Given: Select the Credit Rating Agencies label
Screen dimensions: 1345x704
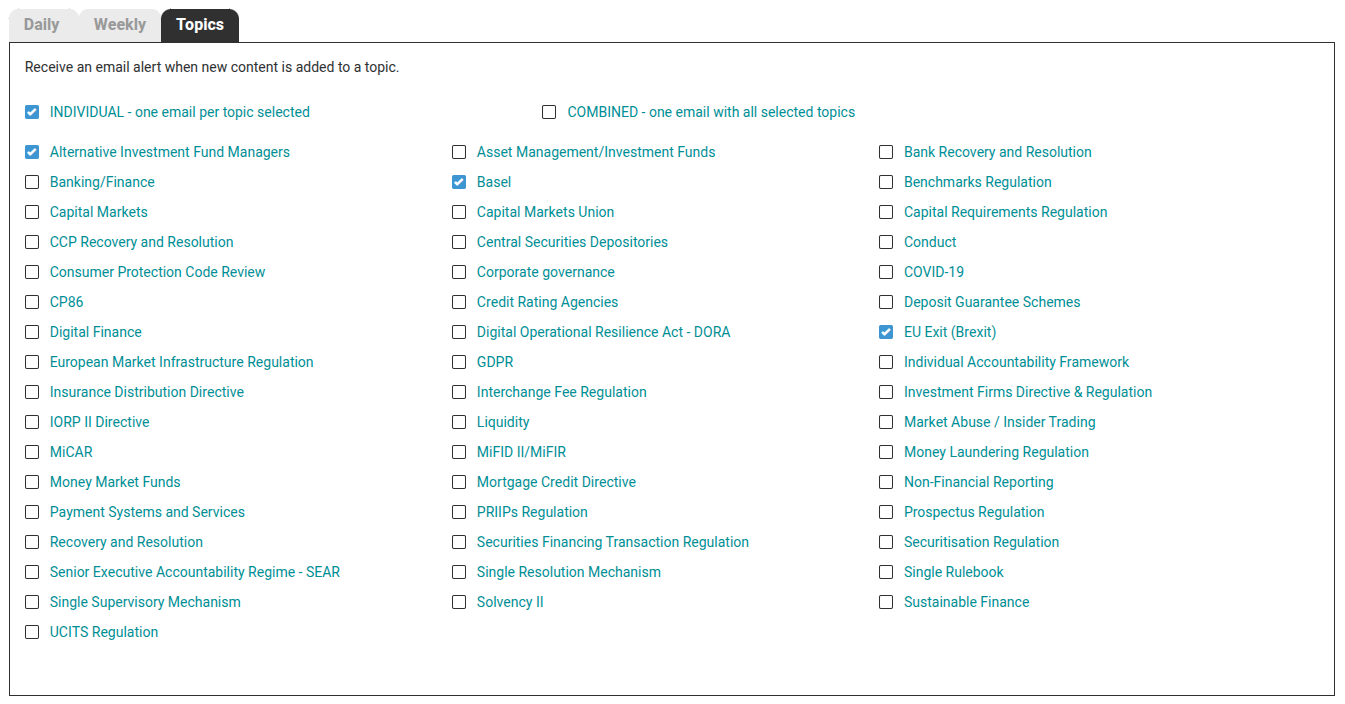Looking at the screenshot, I should (x=547, y=302).
